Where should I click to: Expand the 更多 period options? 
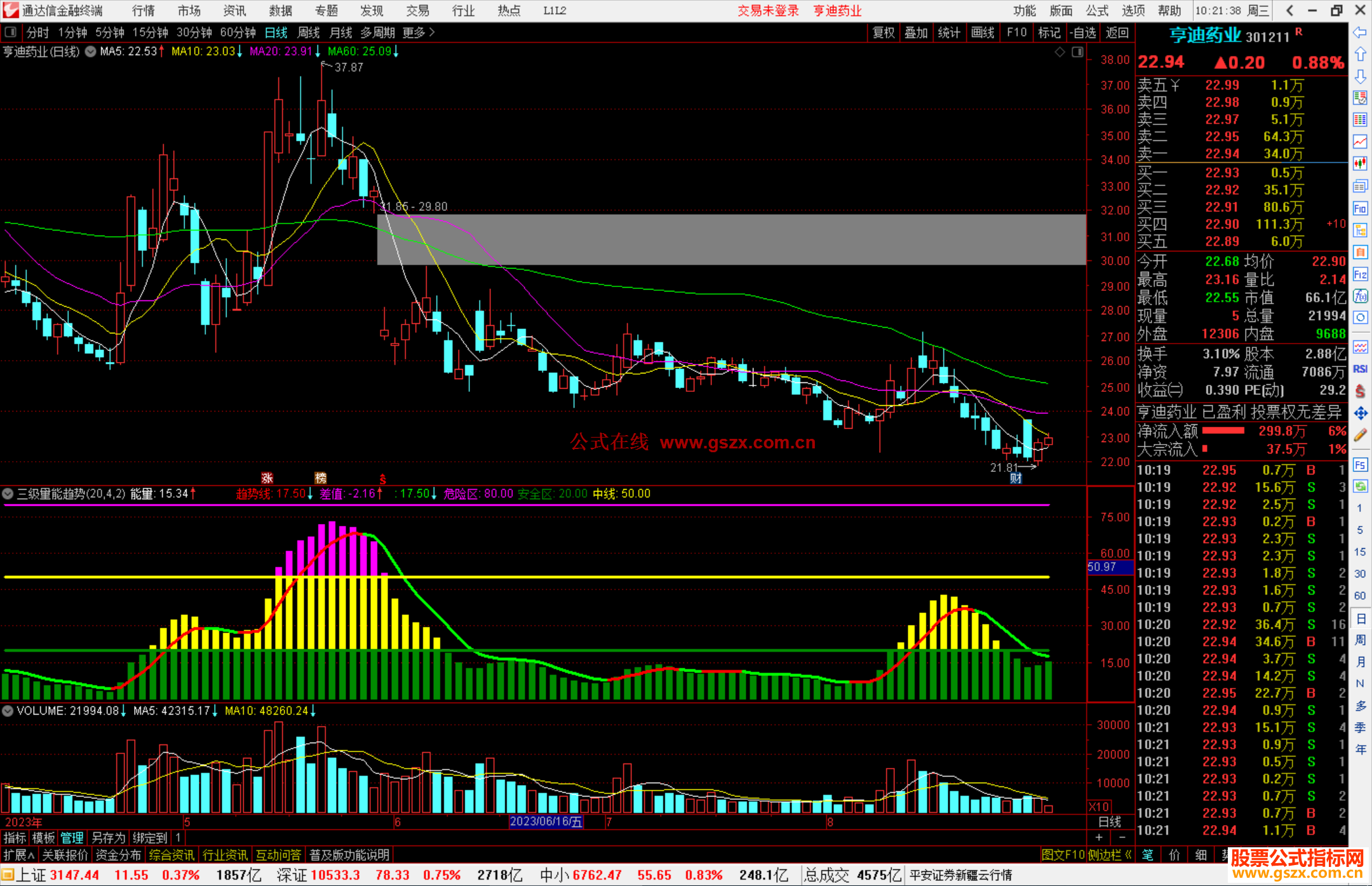[419, 32]
